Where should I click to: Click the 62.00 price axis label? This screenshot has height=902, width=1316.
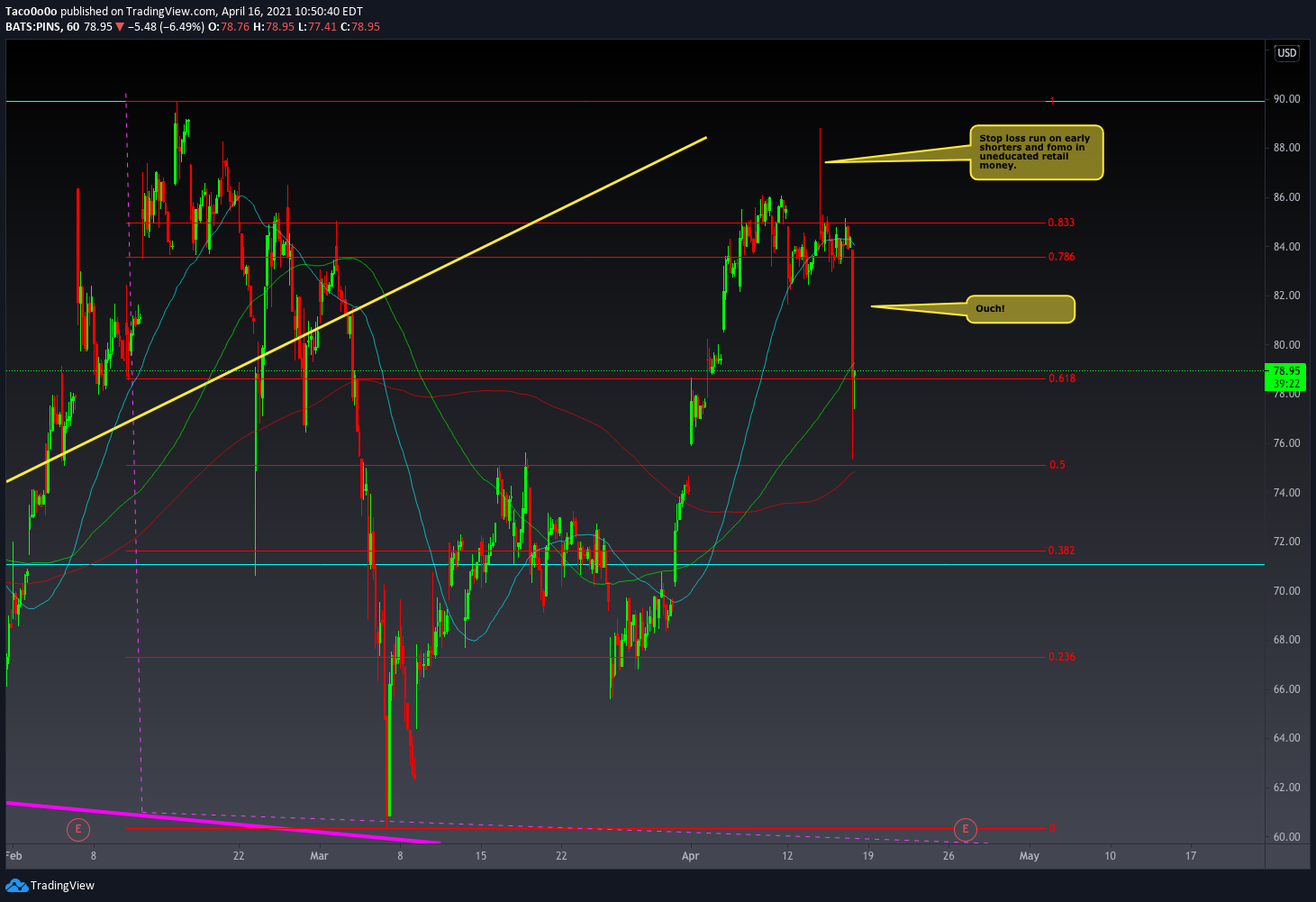point(1286,788)
